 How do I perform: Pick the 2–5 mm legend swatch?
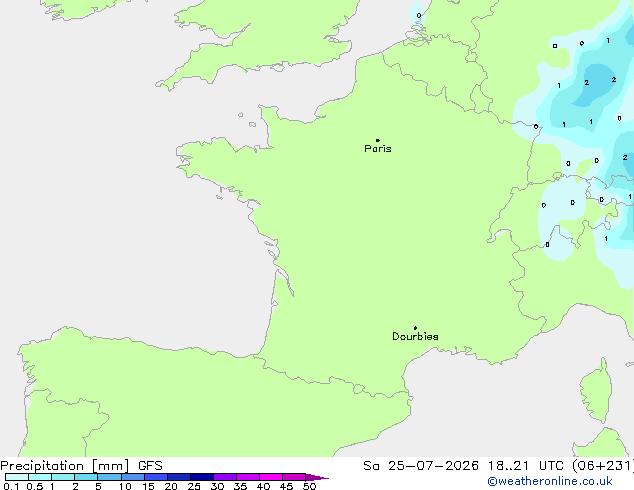tap(86, 477)
